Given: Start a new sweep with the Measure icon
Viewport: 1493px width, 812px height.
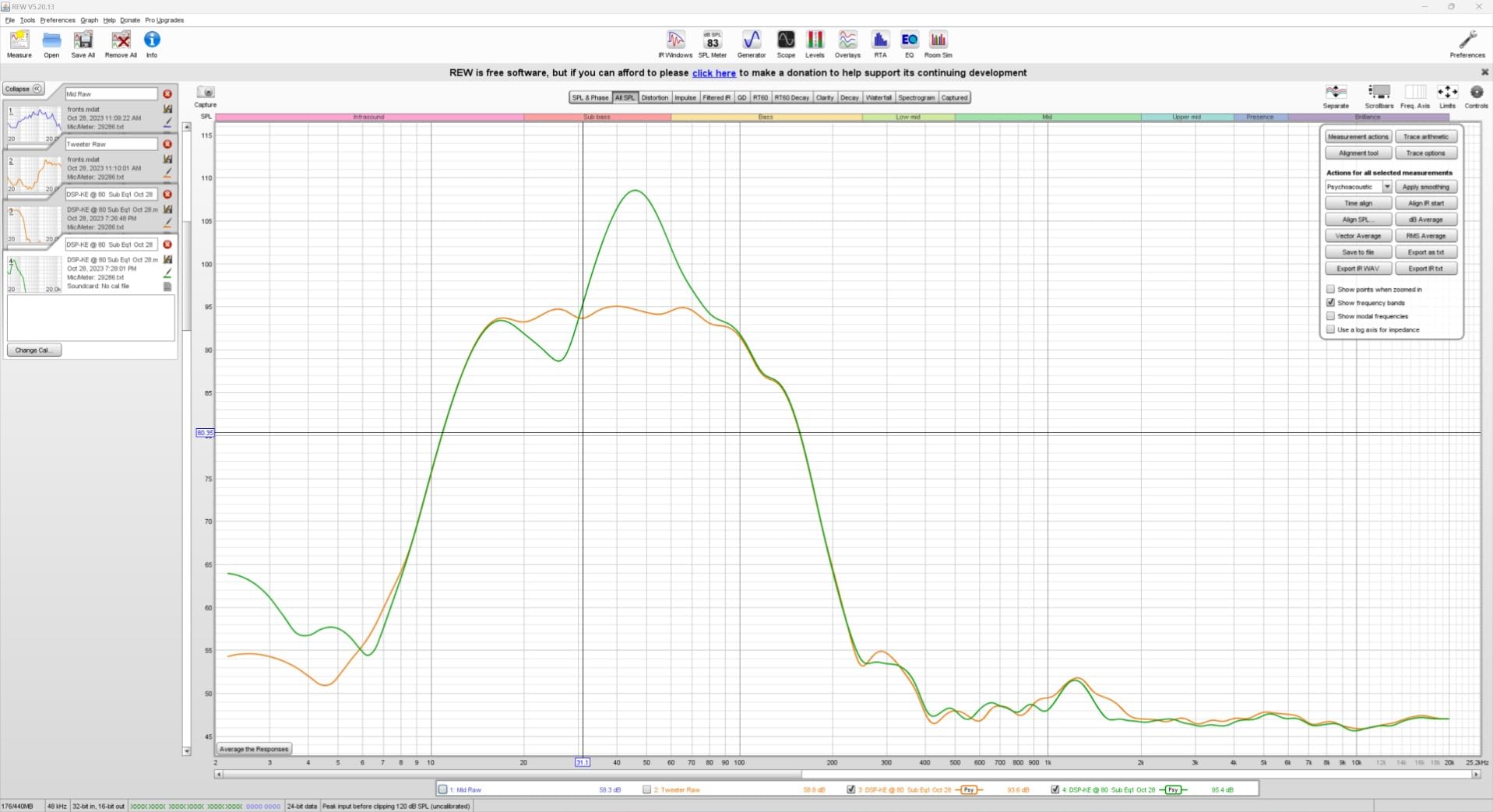Looking at the screenshot, I should pyautogui.click(x=19, y=44).
